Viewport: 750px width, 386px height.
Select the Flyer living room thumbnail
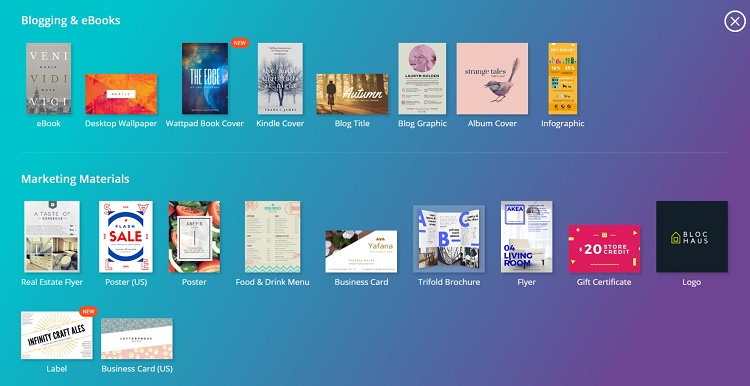click(526, 236)
